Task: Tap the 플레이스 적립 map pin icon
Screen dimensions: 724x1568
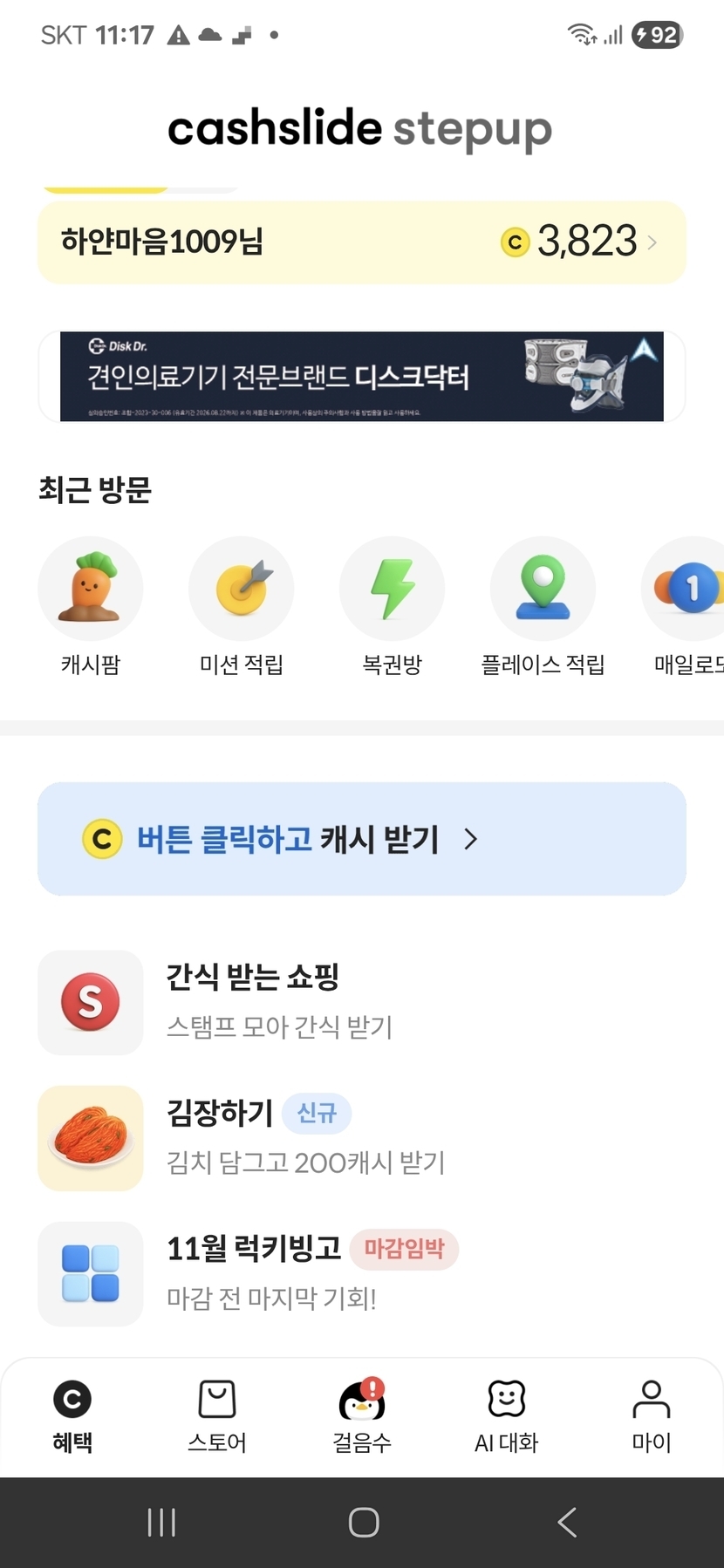Action: click(x=543, y=589)
